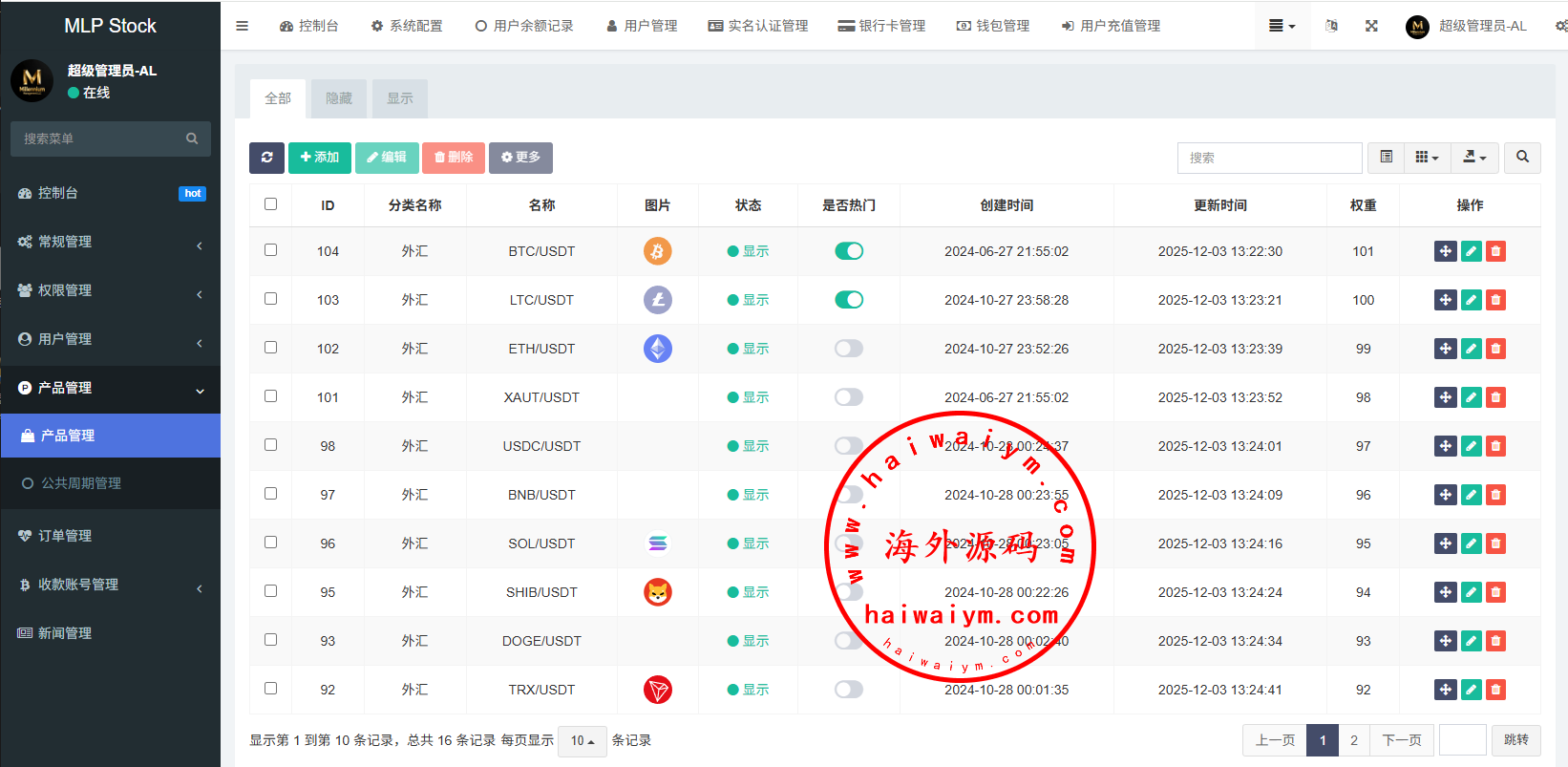This screenshot has height=767, width=1568.
Task: Check the checkbox for row ID 102
Action: pyautogui.click(x=271, y=348)
